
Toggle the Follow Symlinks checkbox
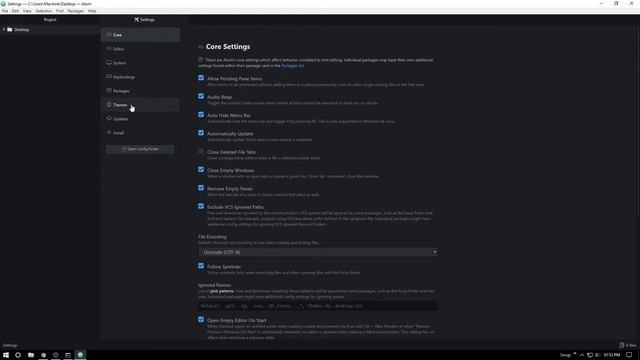tap(201, 266)
